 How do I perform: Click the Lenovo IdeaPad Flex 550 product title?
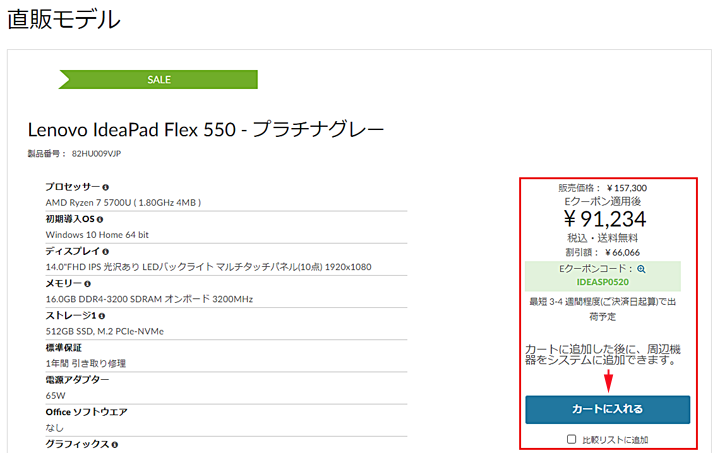(x=206, y=129)
